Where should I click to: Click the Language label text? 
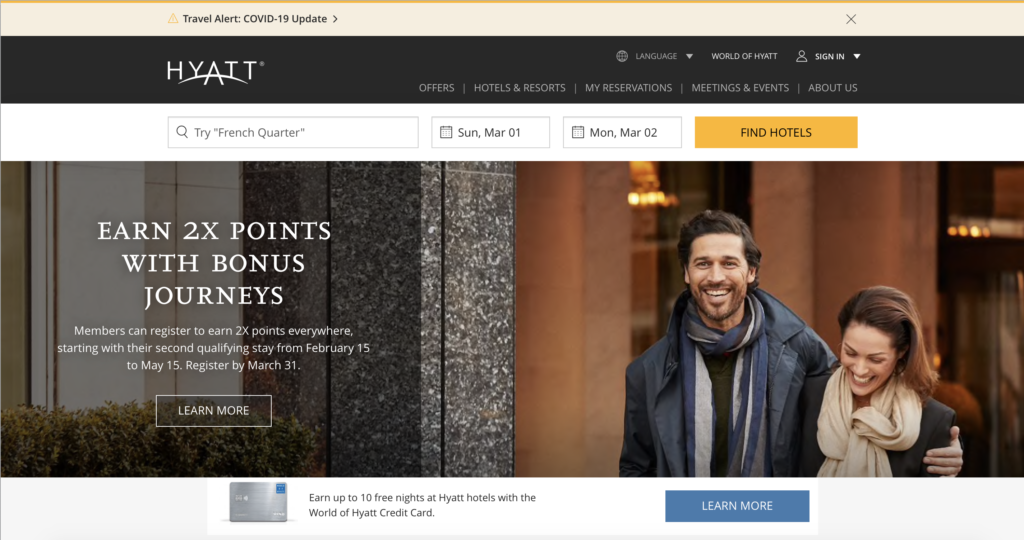[x=656, y=56]
